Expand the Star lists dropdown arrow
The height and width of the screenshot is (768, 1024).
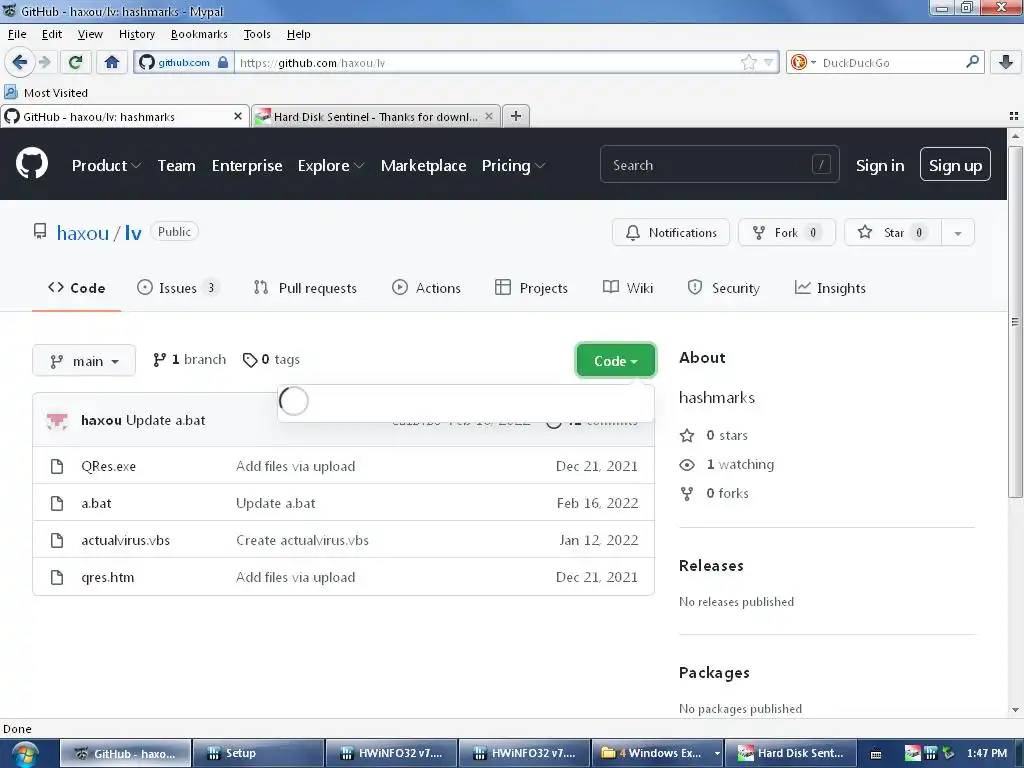(x=957, y=233)
